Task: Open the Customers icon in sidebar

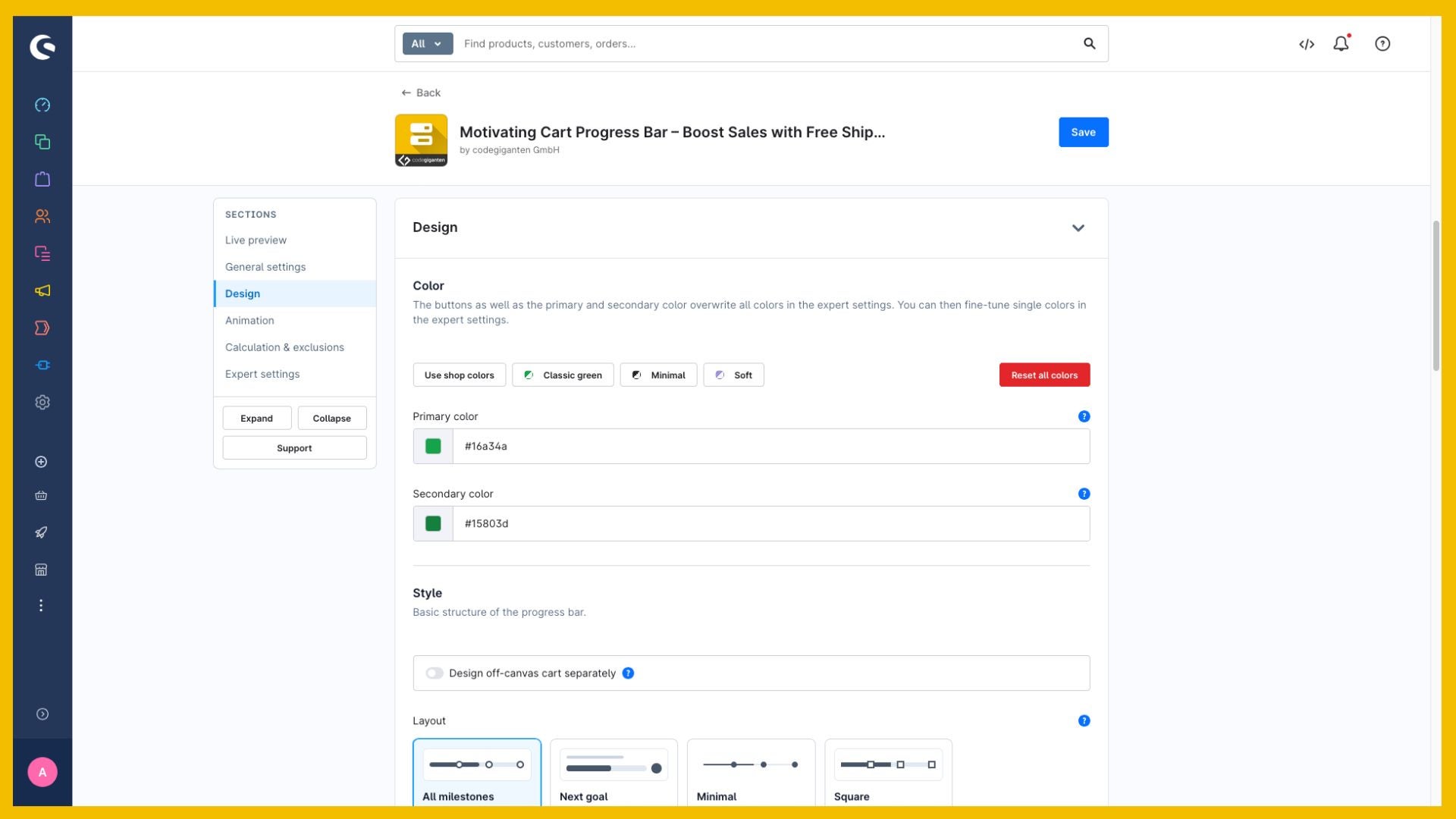Action: click(42, 216)
